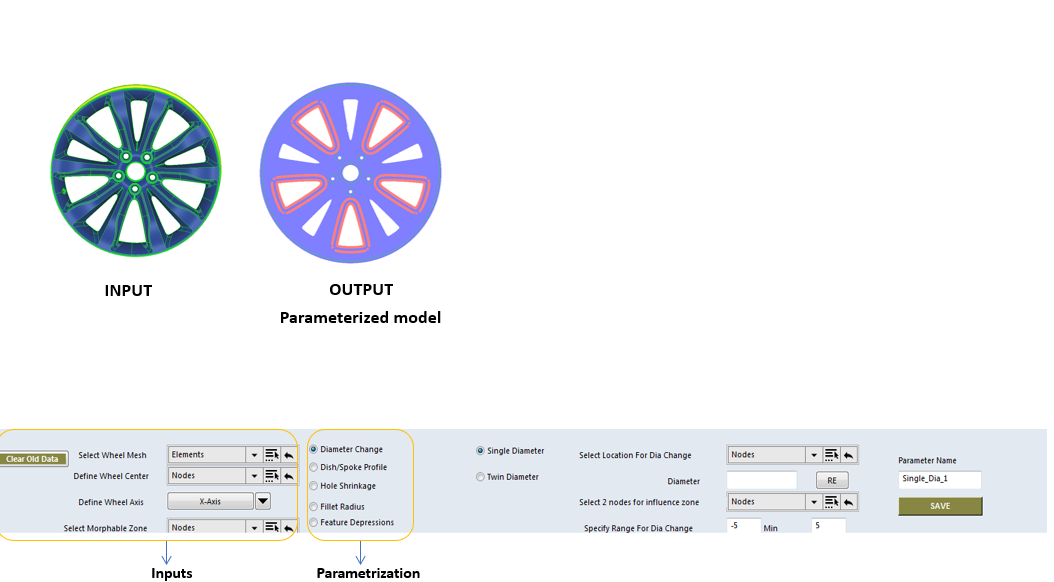Click selection list icon for Select Morphable Zone
Viewport: 1054px width, 582px height.
272,528
